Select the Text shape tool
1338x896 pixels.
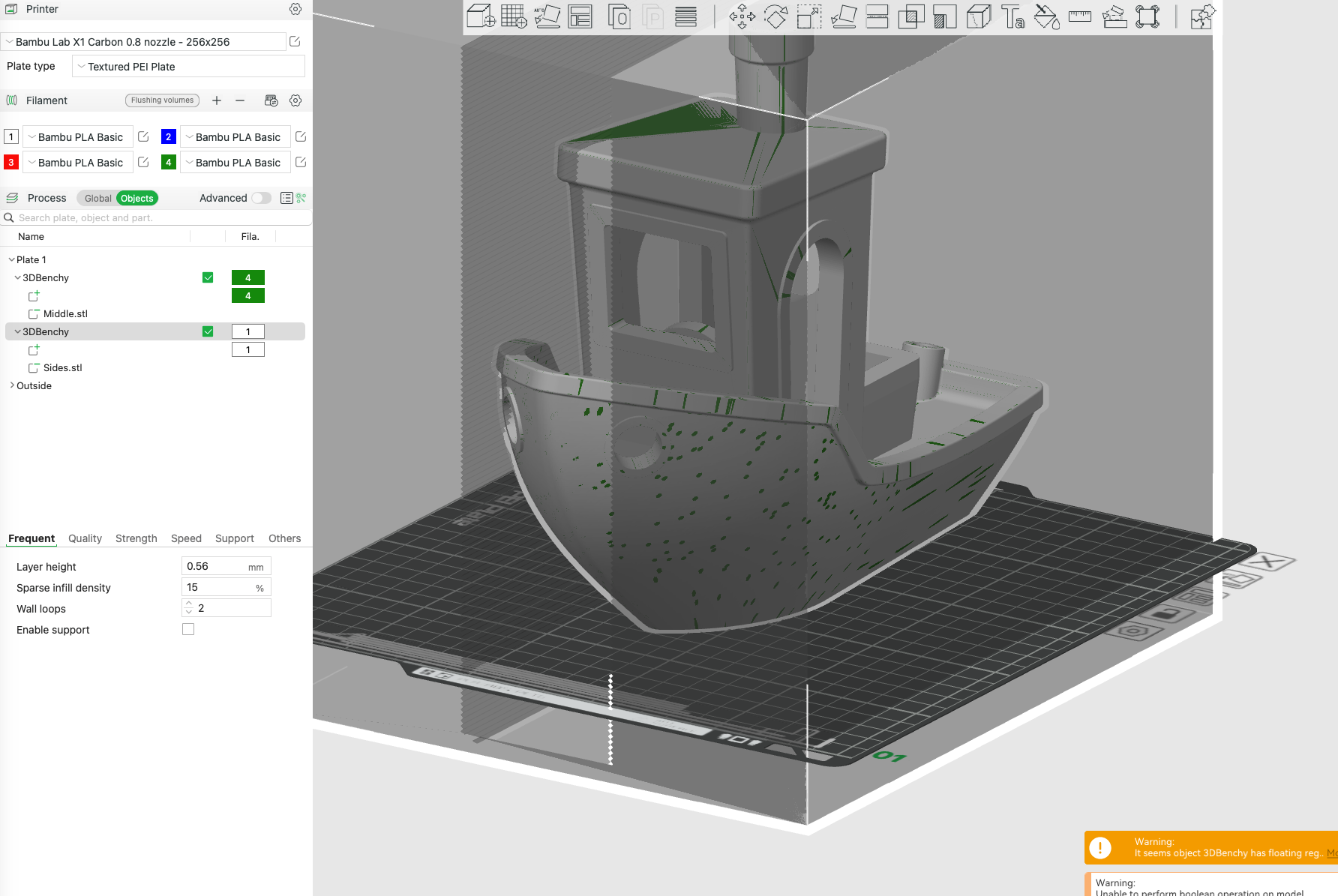coord(1012,16)
